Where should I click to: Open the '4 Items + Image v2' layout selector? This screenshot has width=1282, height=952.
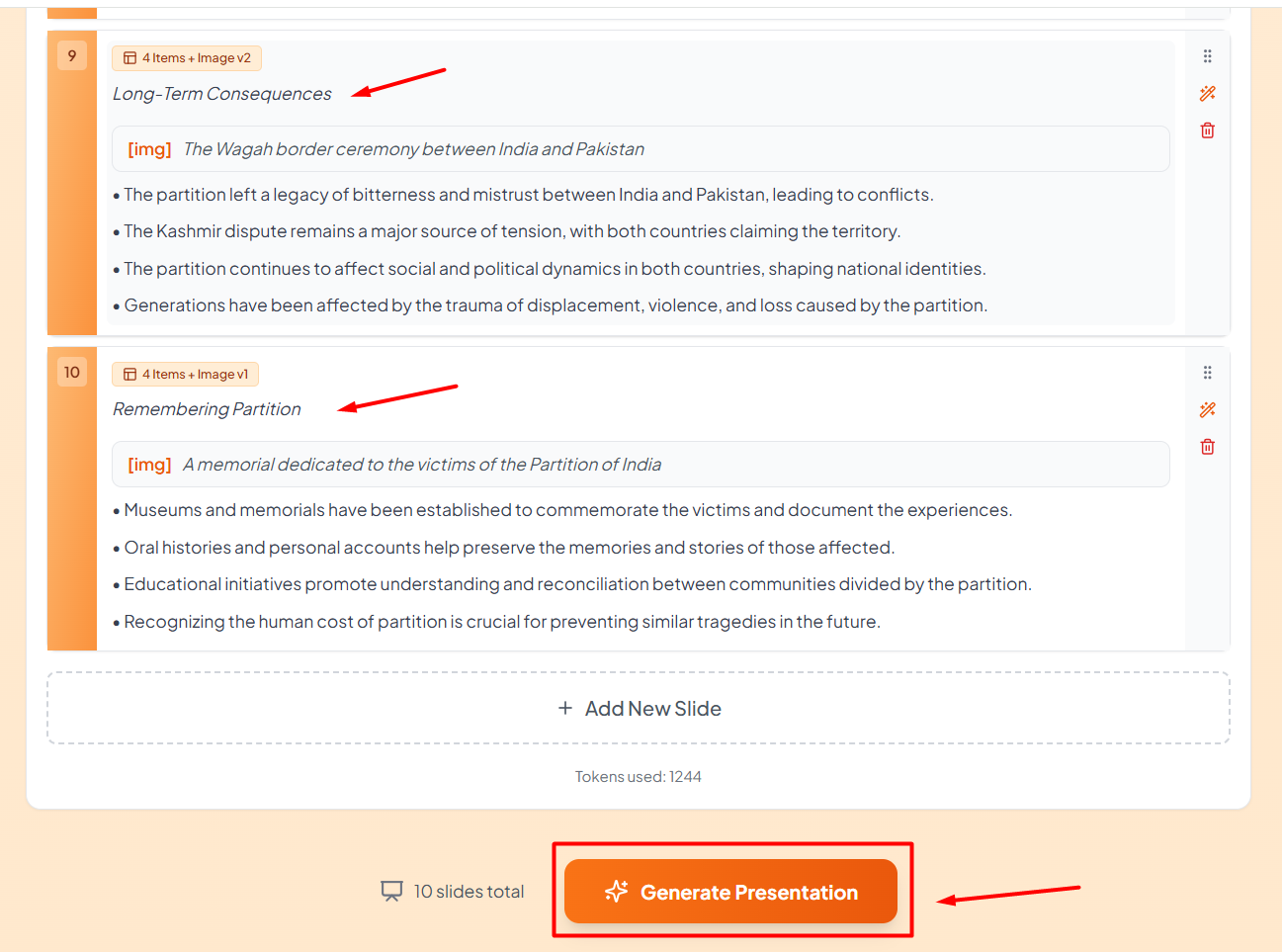(187, 58)
